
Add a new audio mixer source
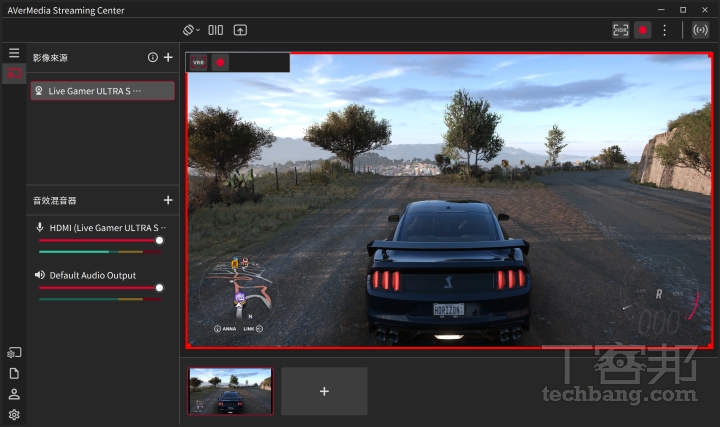point(168,200)
